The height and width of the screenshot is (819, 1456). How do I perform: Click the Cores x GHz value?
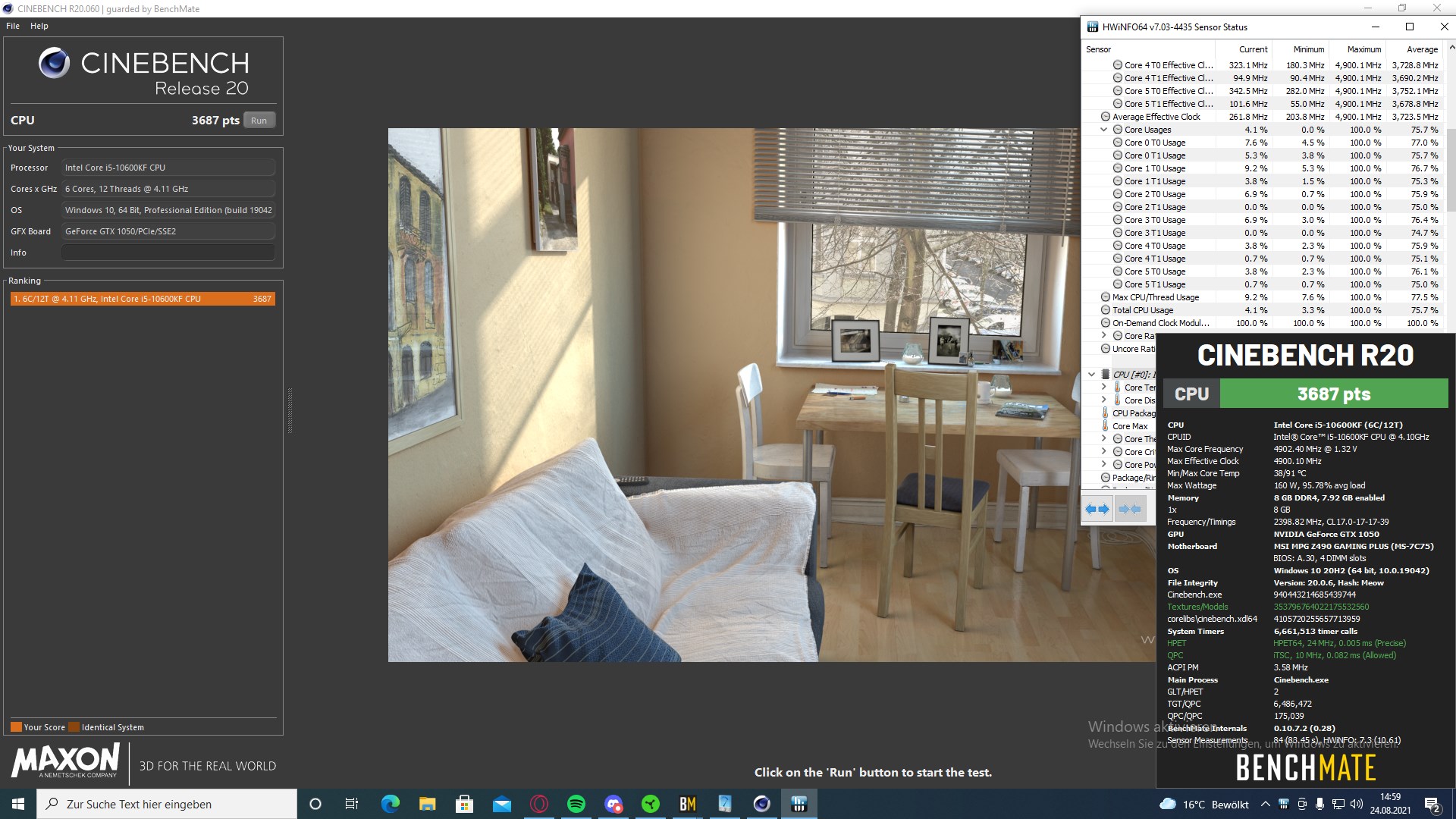pos(168,189)
